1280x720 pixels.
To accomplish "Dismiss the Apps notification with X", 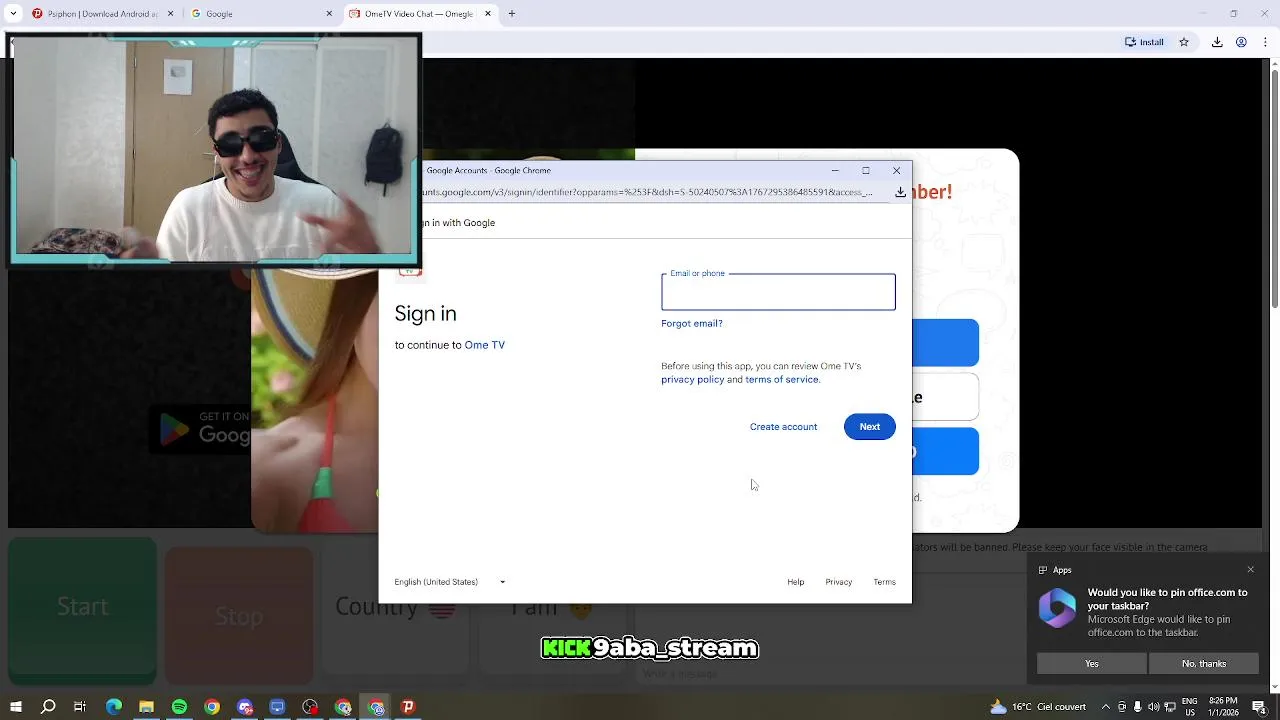I will [x=1250, y=570].
